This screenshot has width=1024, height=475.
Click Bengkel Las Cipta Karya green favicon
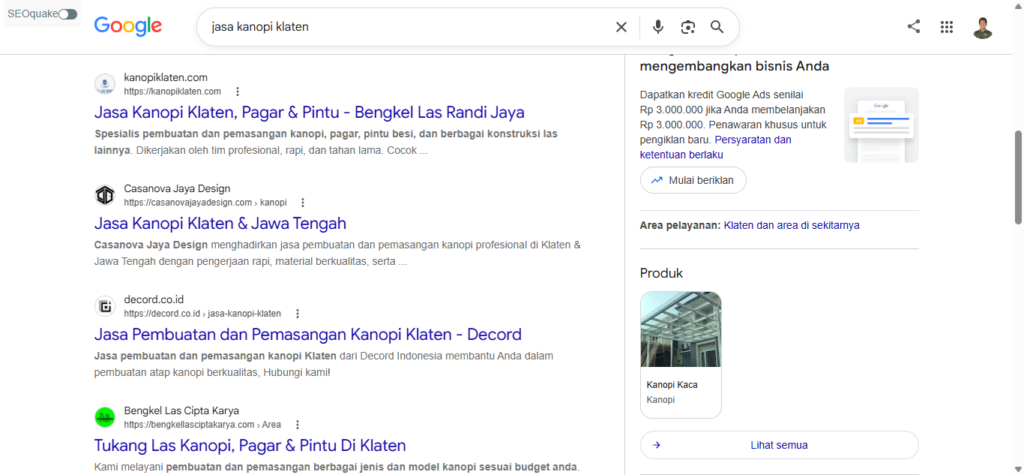(104, 418)
